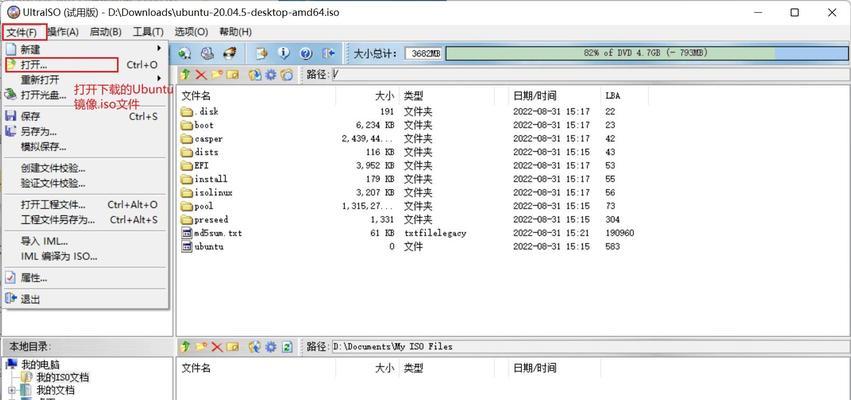
Task: Click the green refresh icon in local pane toolbar
Action: 287,346
